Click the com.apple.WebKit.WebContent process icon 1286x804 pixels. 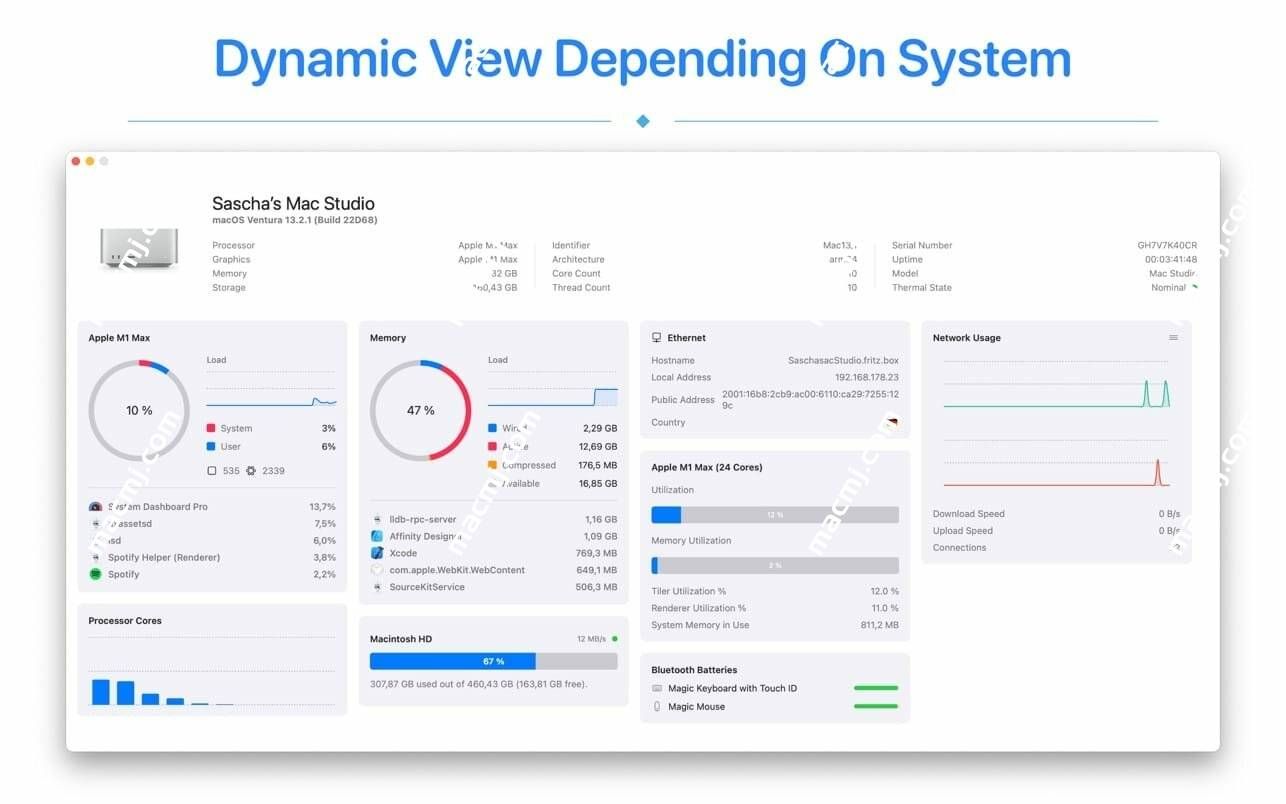coord(377,570)
